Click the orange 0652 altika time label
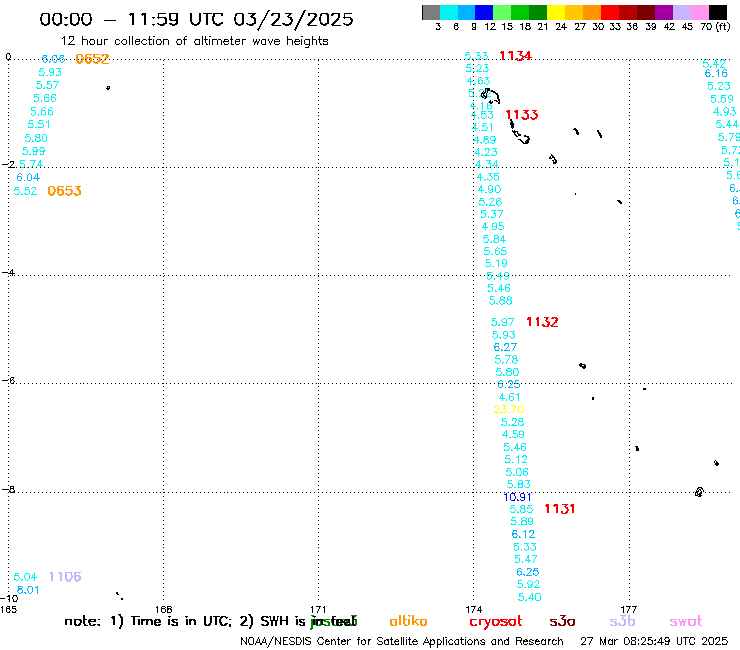This screenshot has height=650, width=740. point(92,59)
